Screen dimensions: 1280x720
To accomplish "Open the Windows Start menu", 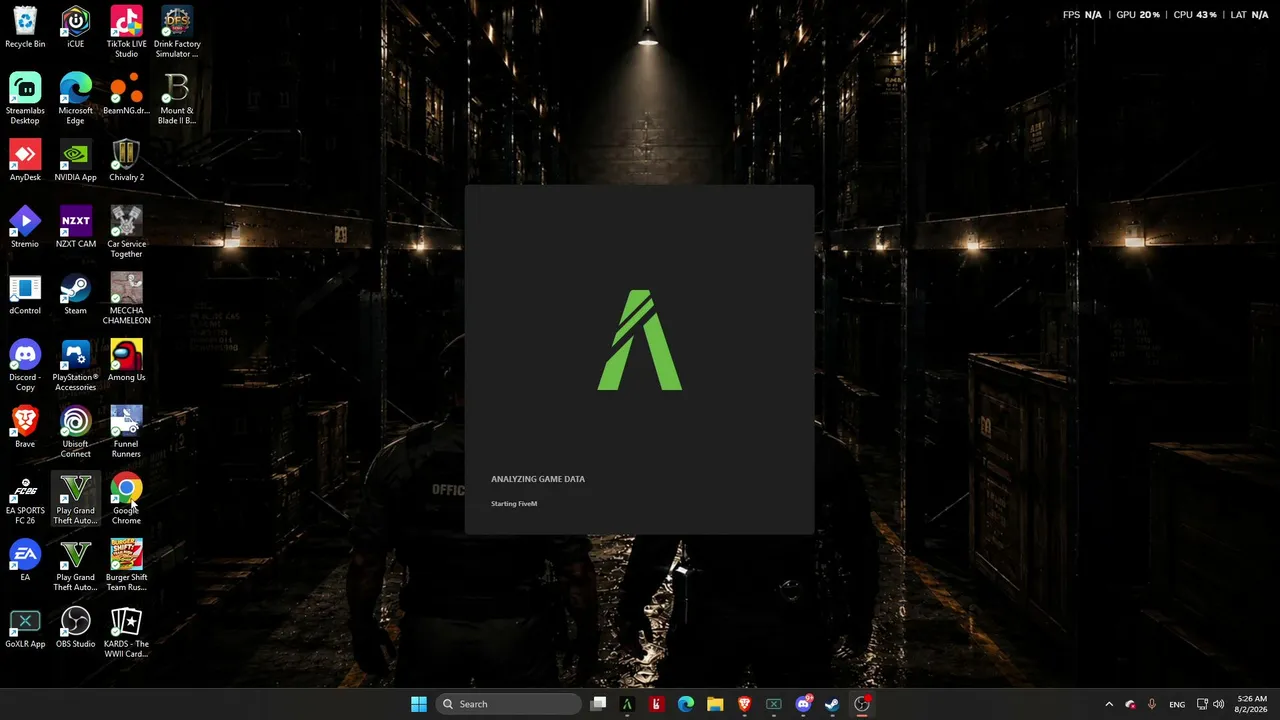I will (419, 704).
